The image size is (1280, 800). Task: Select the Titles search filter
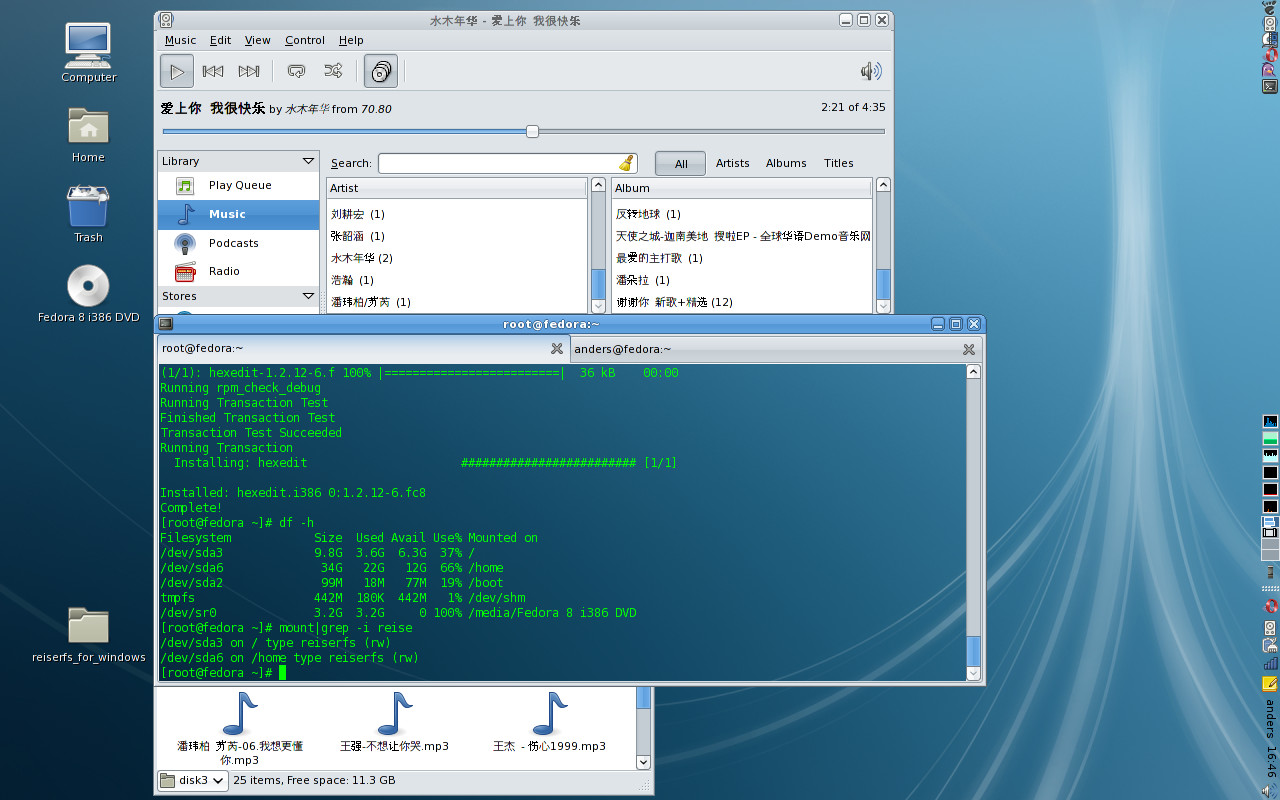point(838,163)
